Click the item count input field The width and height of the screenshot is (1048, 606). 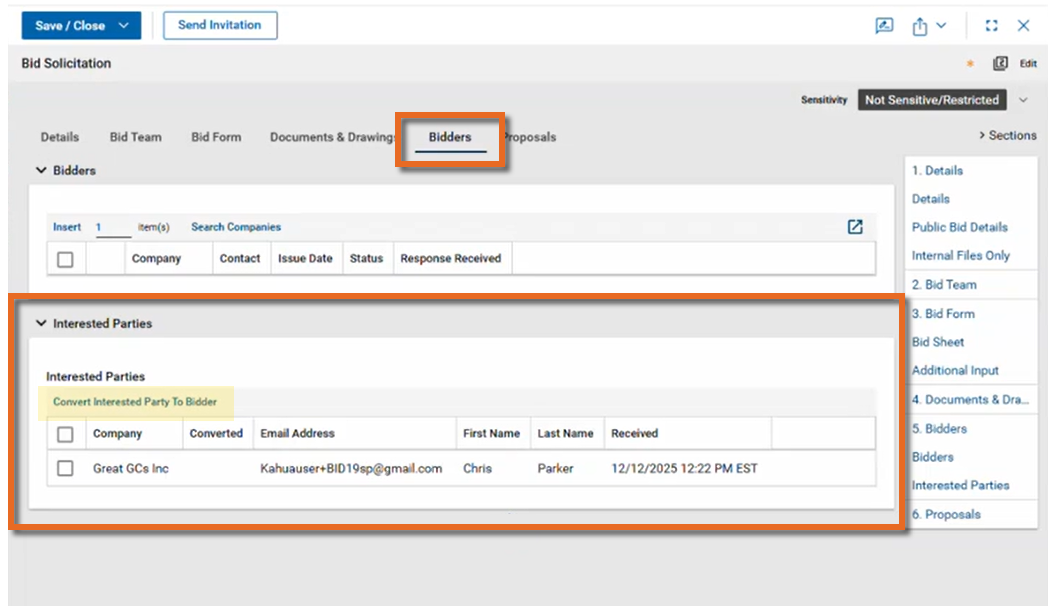112,228
